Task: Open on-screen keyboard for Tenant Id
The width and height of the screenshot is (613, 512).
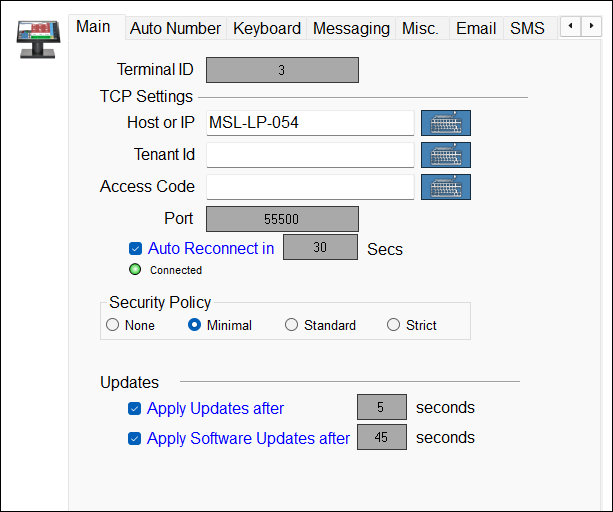Action: 445,155
